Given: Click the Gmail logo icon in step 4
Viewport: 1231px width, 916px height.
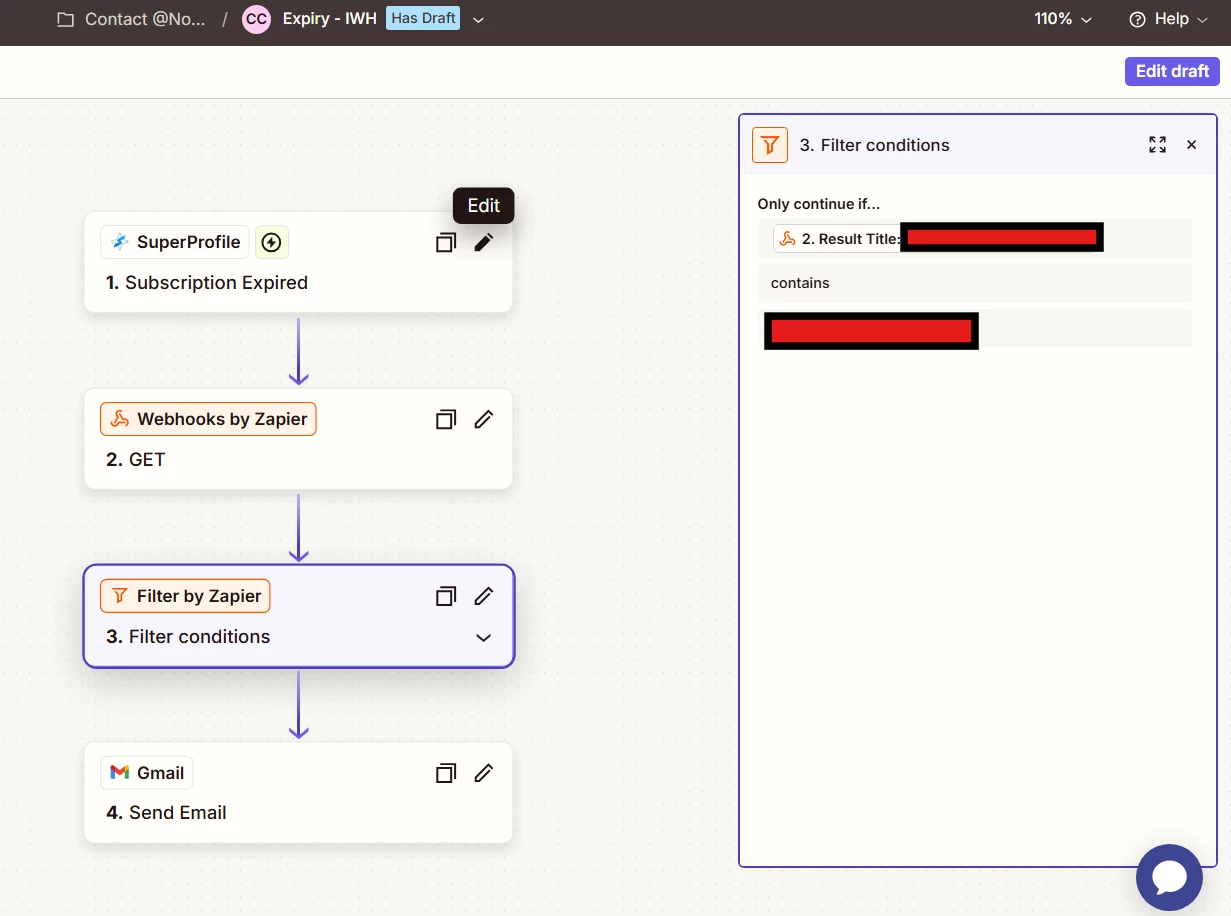Looking at the screenshot, I should click(x=120, y=773).
